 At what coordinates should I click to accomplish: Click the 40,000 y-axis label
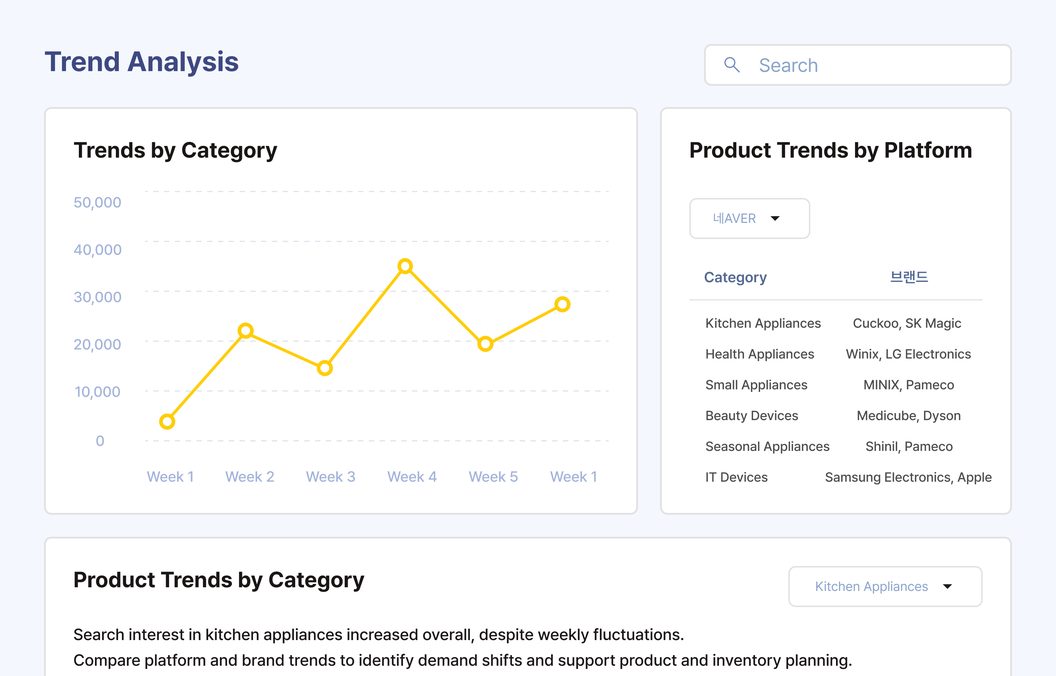(98, 250)
